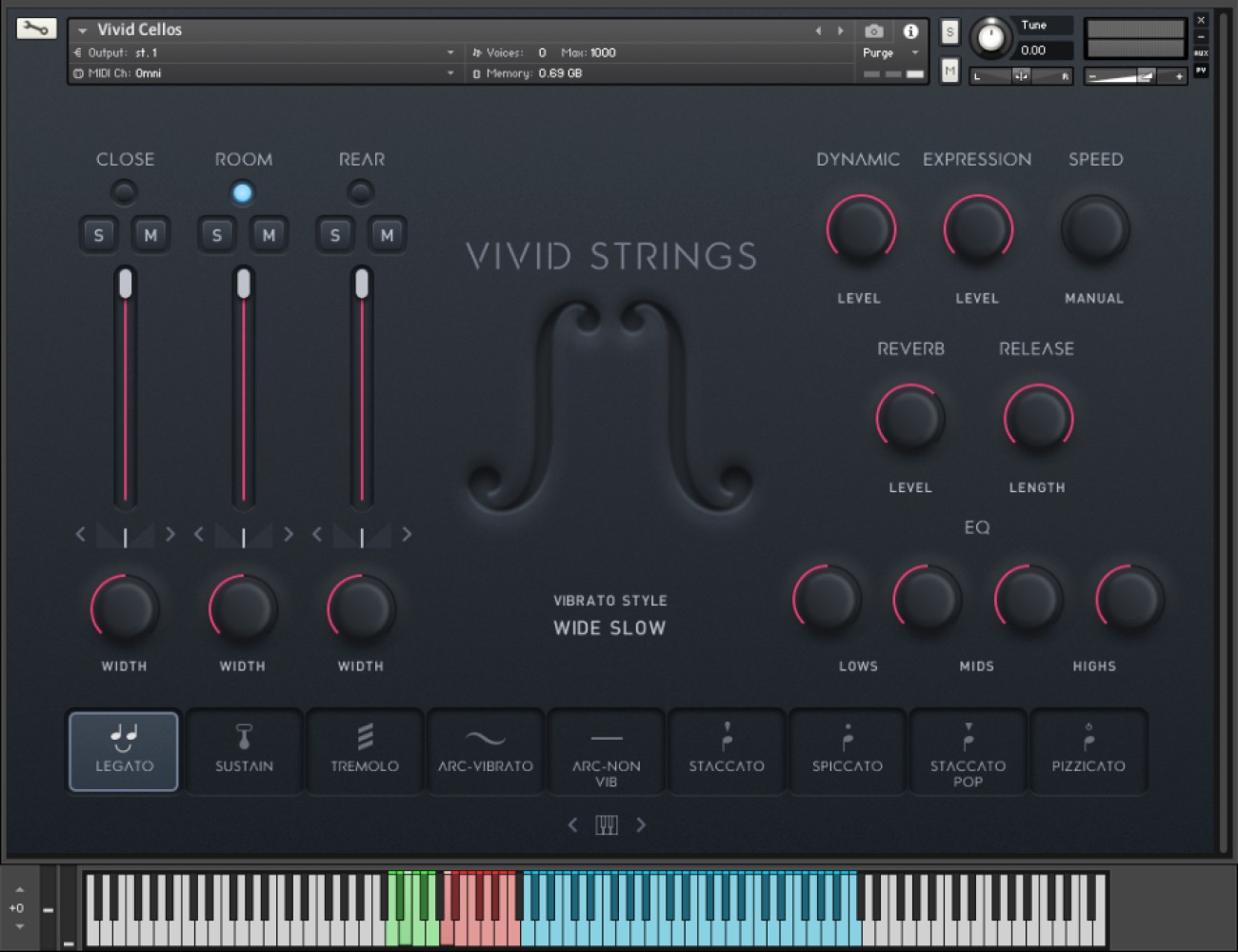Open the instrument info icon
Image resolution: width=1238 pixels, height=952 pixels.
click(x=910, y=30)
